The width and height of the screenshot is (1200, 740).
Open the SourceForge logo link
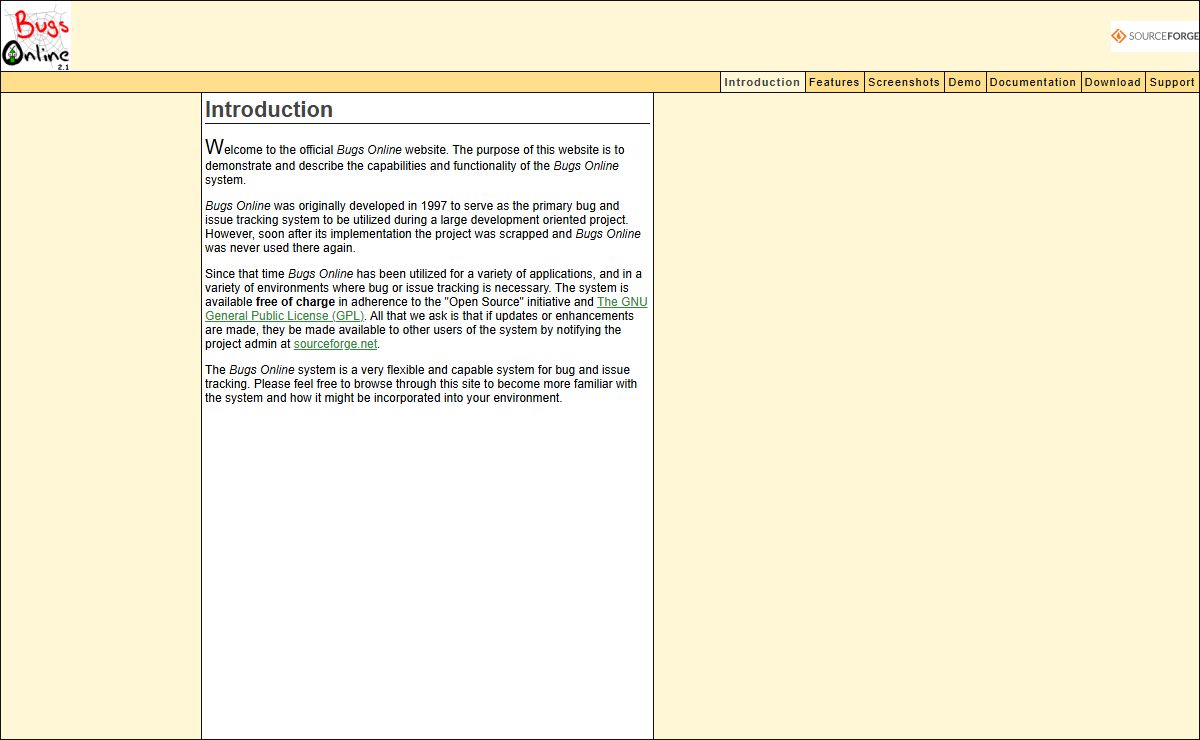(1155, 36)
